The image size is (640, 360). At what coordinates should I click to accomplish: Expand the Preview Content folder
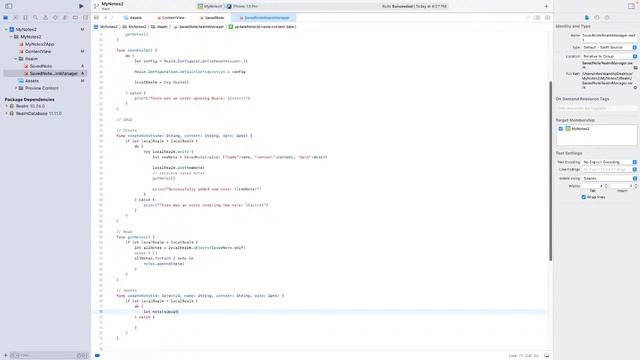[16, 88]
